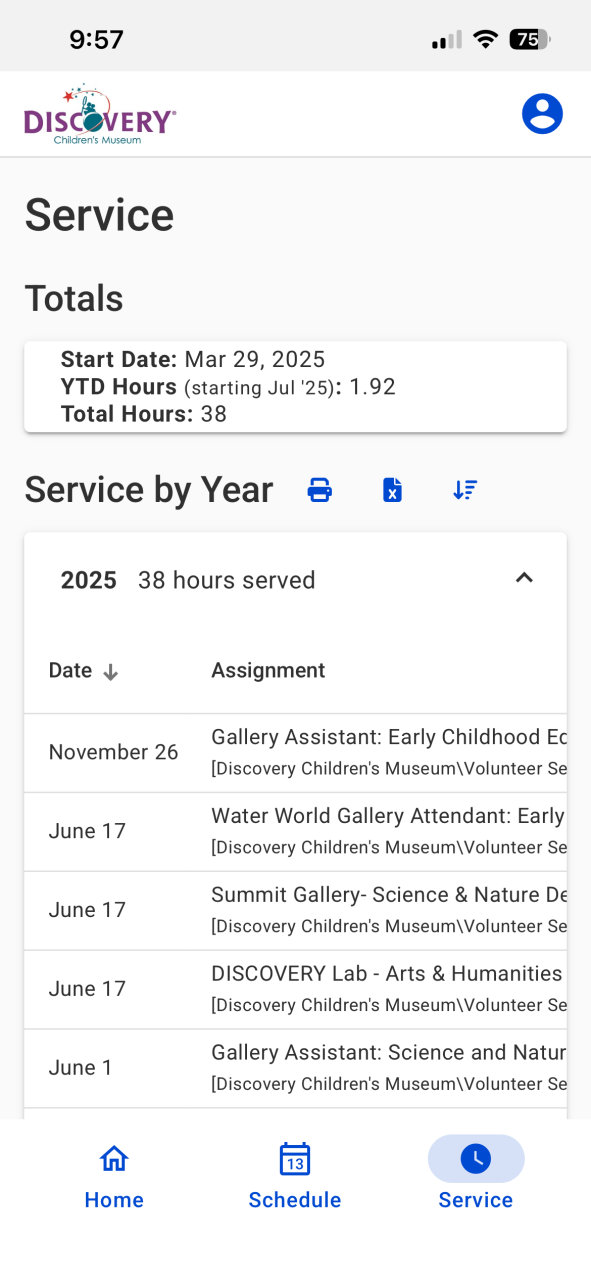Click the Totals summary card
591x1280 pixels.
point(295,387)
